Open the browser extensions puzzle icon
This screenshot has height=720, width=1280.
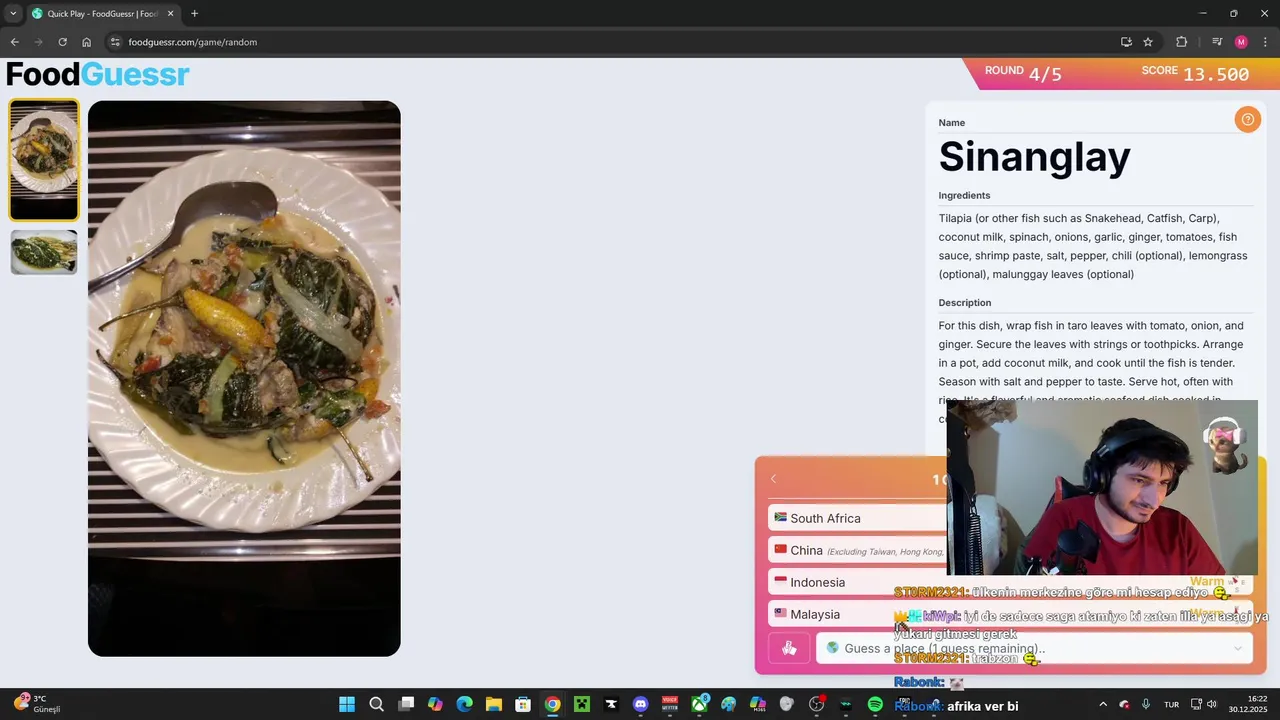1182,42
